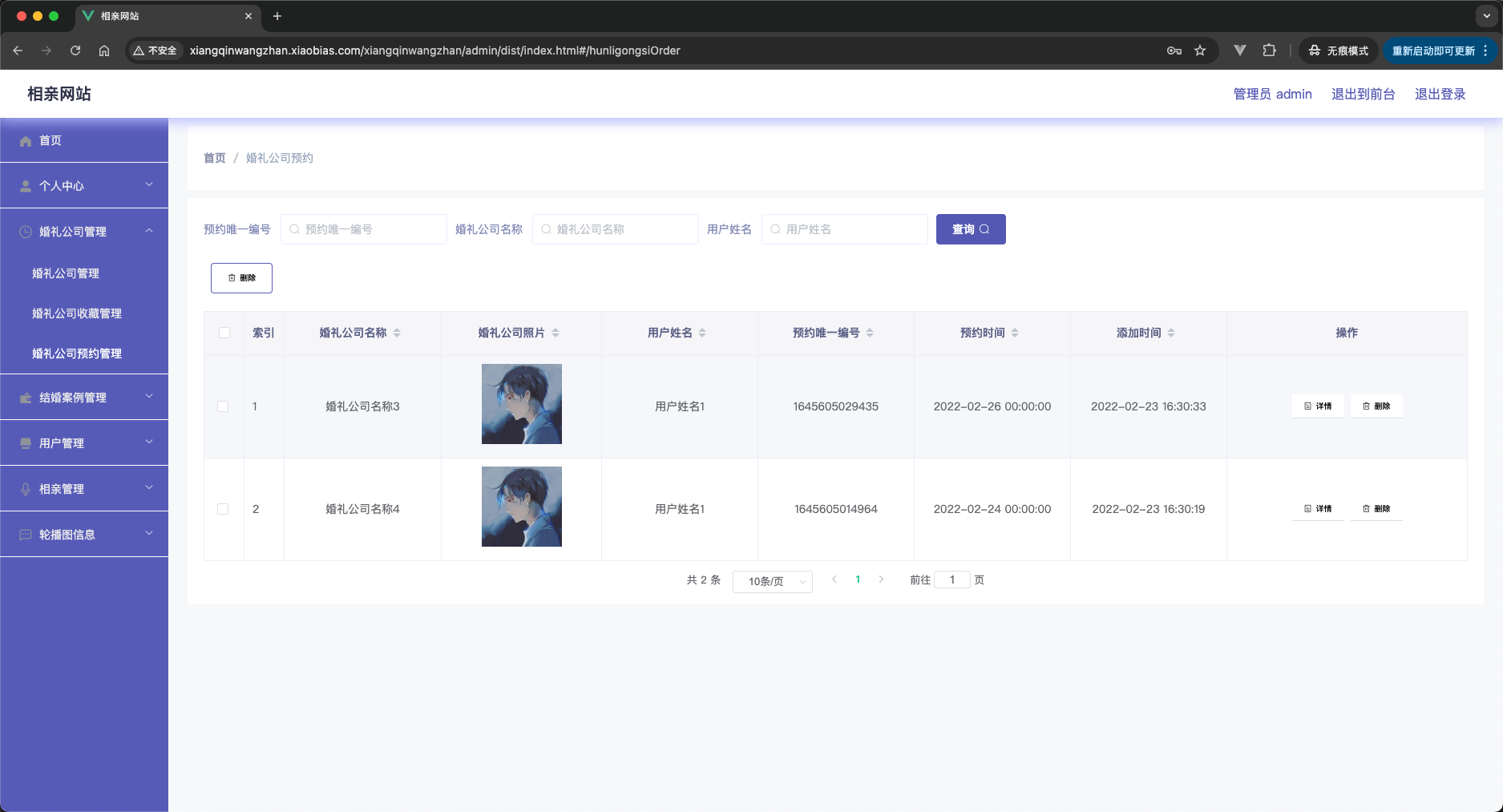Image resolution: width=1503 pixels, height=812 pixels.
Task: Delete the 婚礼公司名称4 row
Action: click(1376, 509)
